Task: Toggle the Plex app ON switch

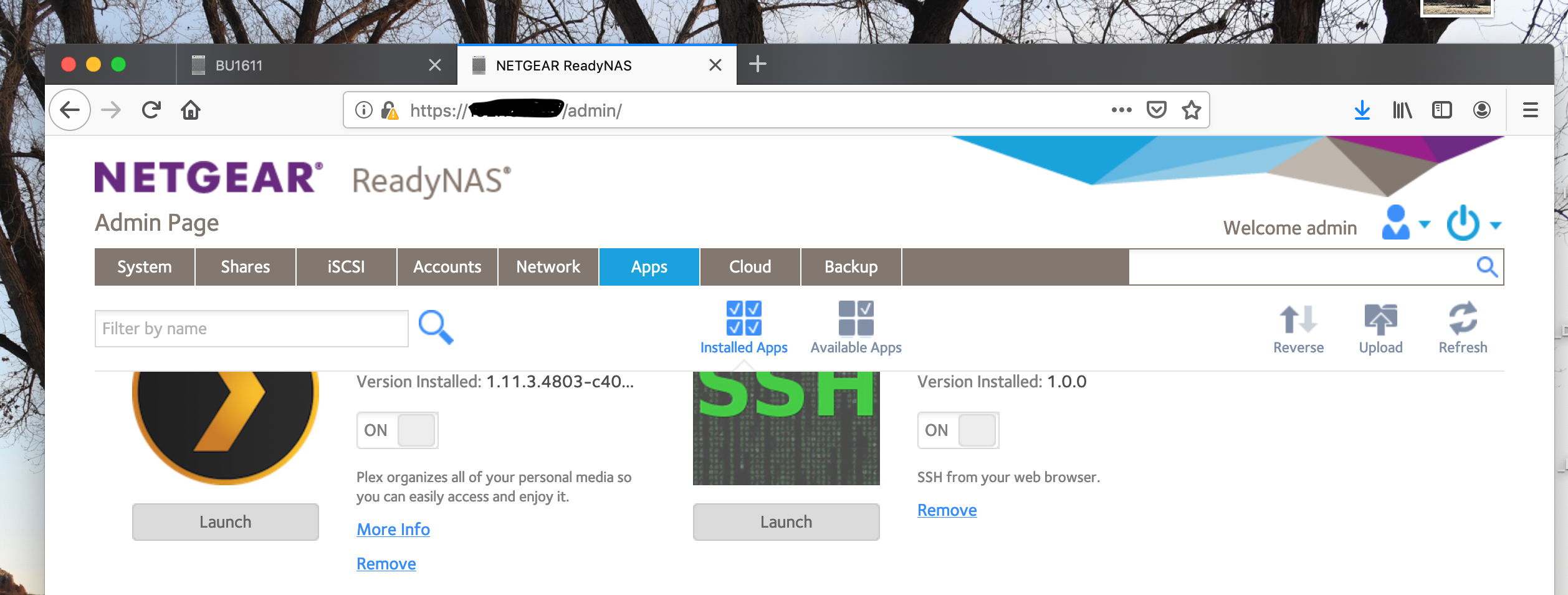Action: coord(398,430)
